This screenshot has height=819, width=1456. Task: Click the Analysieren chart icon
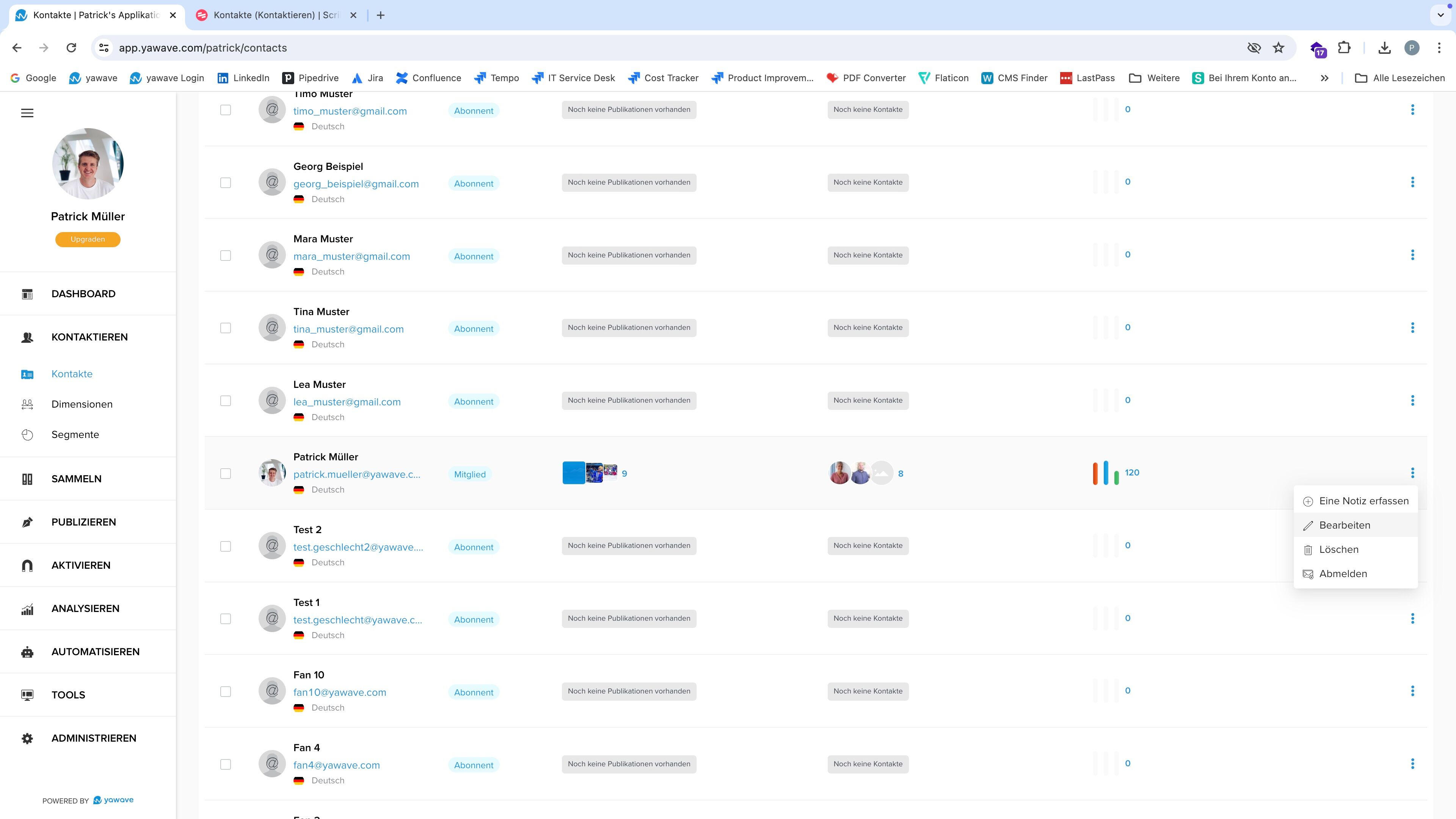click(27, 609)
